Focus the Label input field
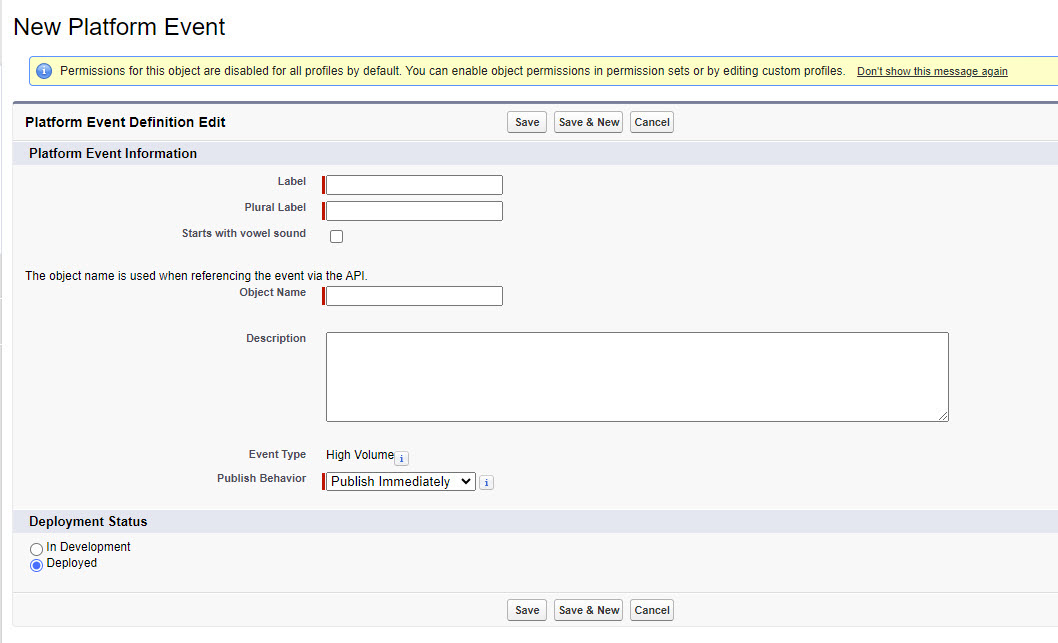This screenshot has width=1058, height=643. 414,185
